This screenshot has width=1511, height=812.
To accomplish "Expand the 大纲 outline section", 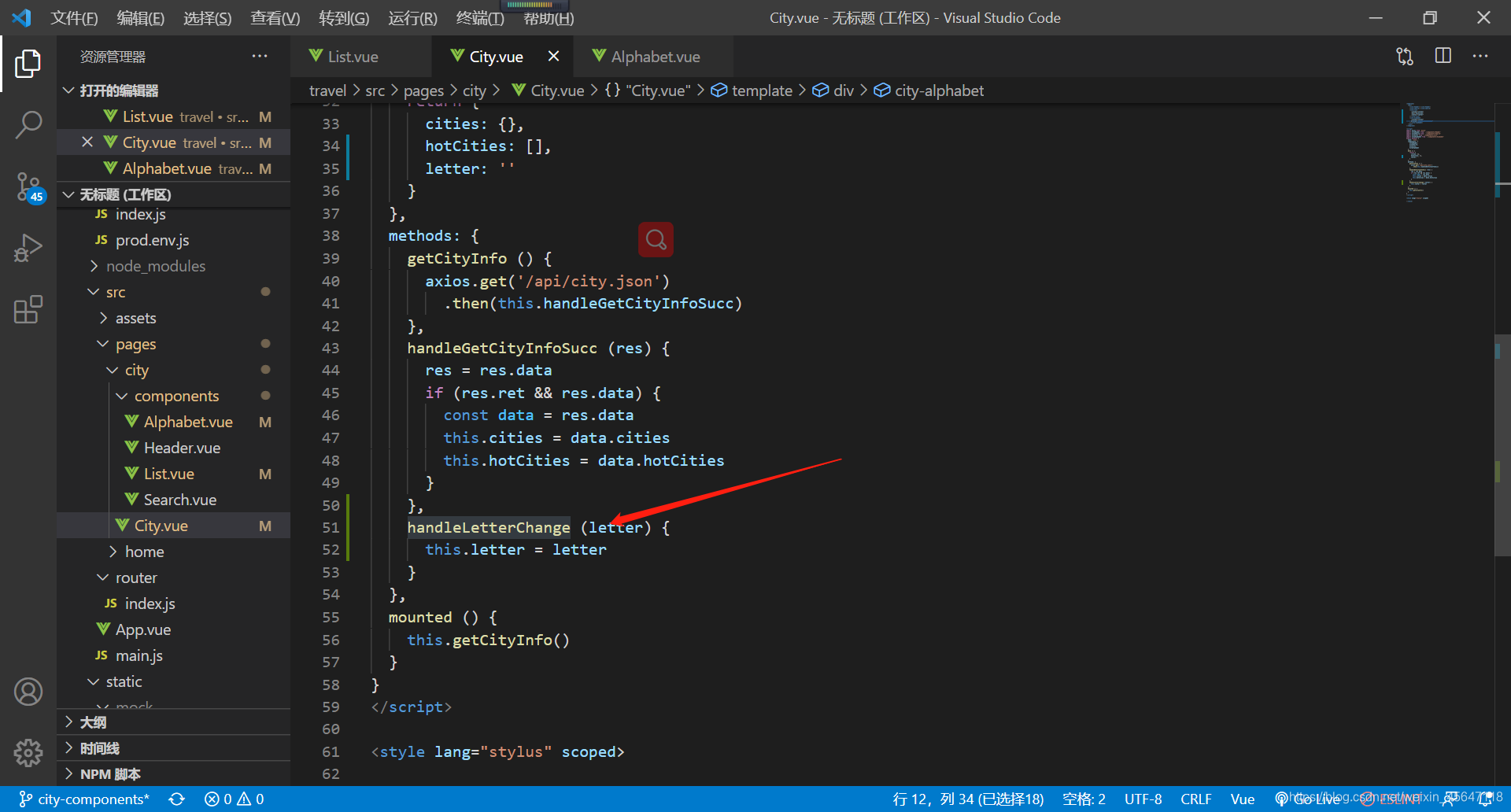I will (173, 722).
